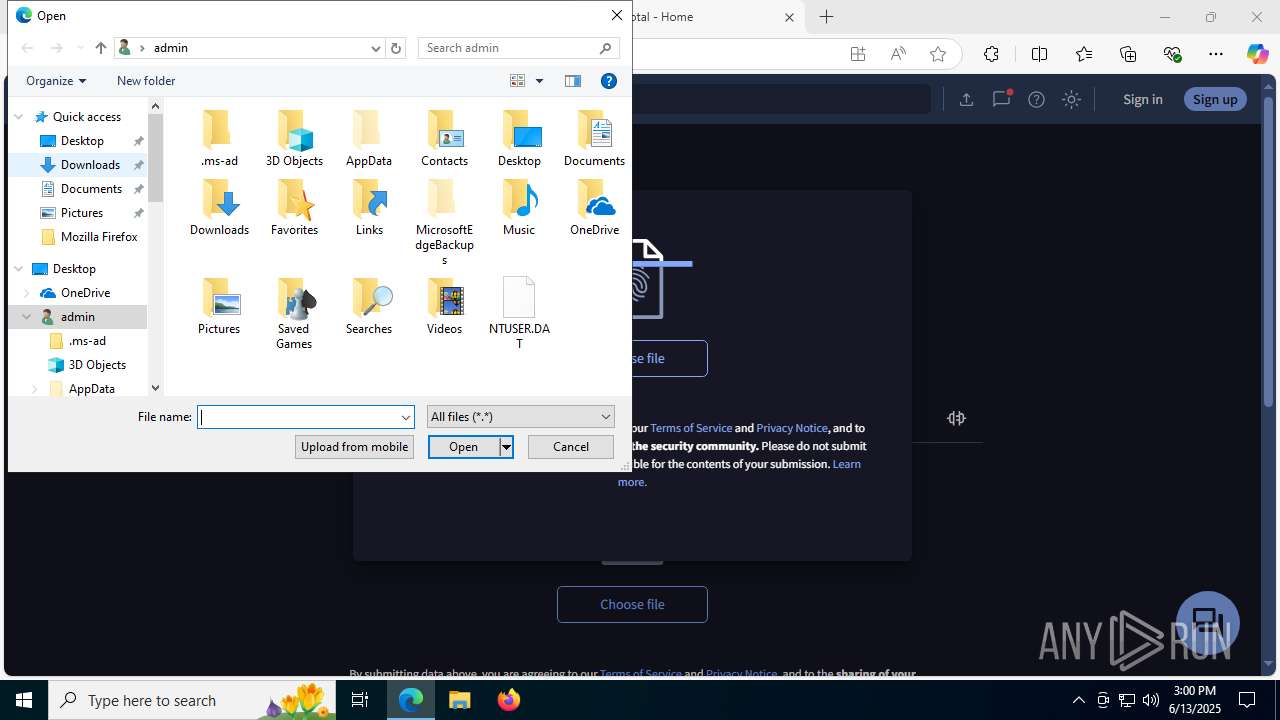Open VirusTotal notifications chat icon

pos(1001,98)
